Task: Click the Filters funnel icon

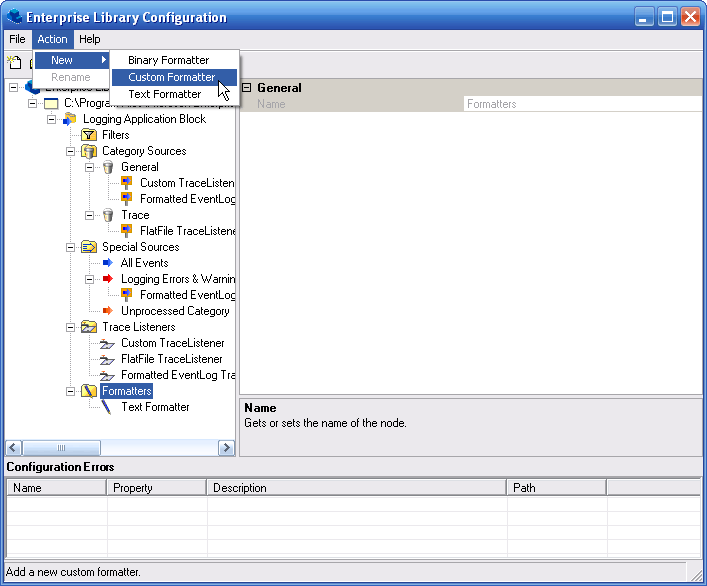Action: tap(89, 135)
